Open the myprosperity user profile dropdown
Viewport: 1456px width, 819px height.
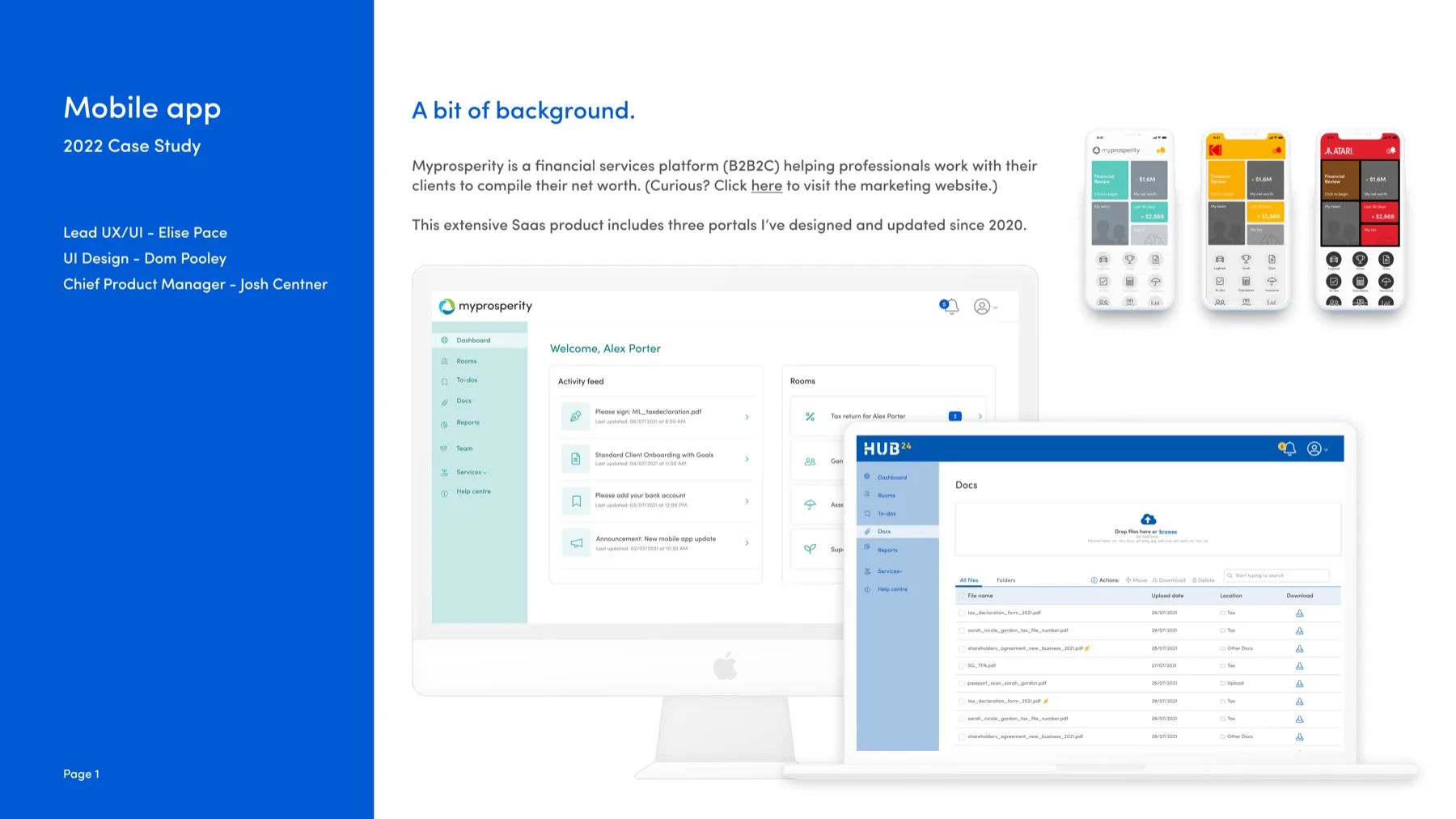[985, 307]
